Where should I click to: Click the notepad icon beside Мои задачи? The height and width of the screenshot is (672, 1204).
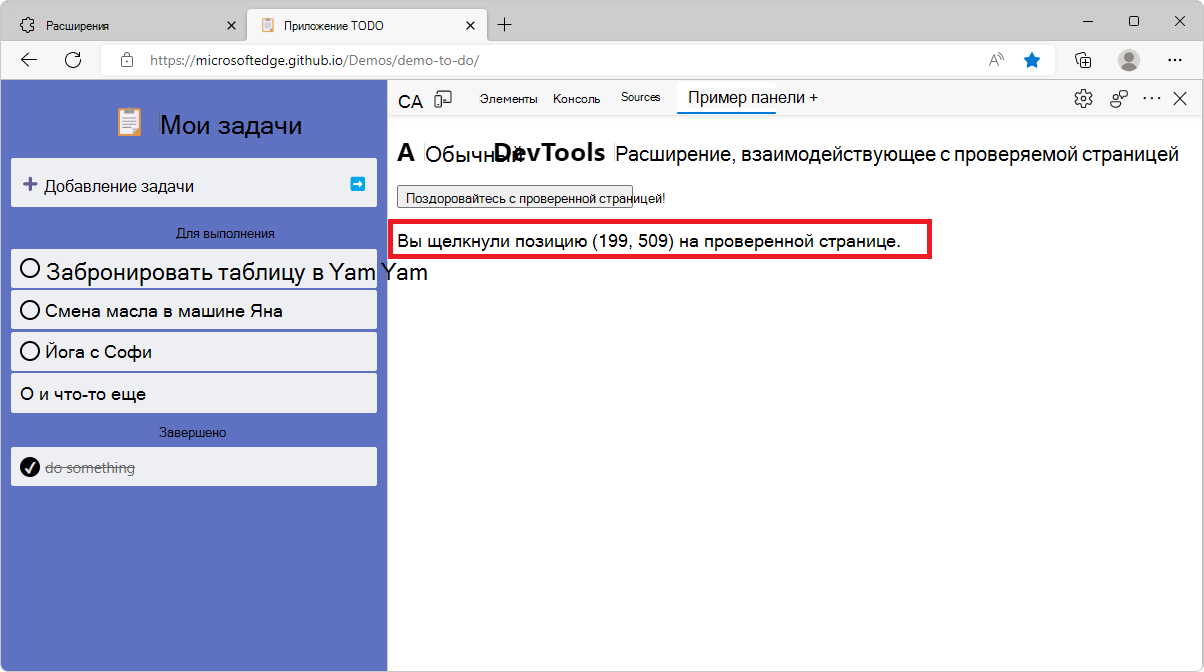coord(128,122)
